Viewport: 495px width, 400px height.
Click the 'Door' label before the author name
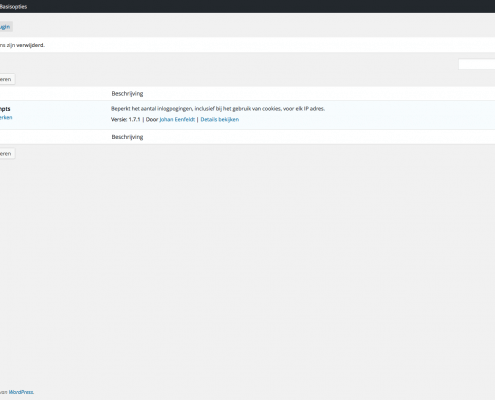click(x=152, y=119)
